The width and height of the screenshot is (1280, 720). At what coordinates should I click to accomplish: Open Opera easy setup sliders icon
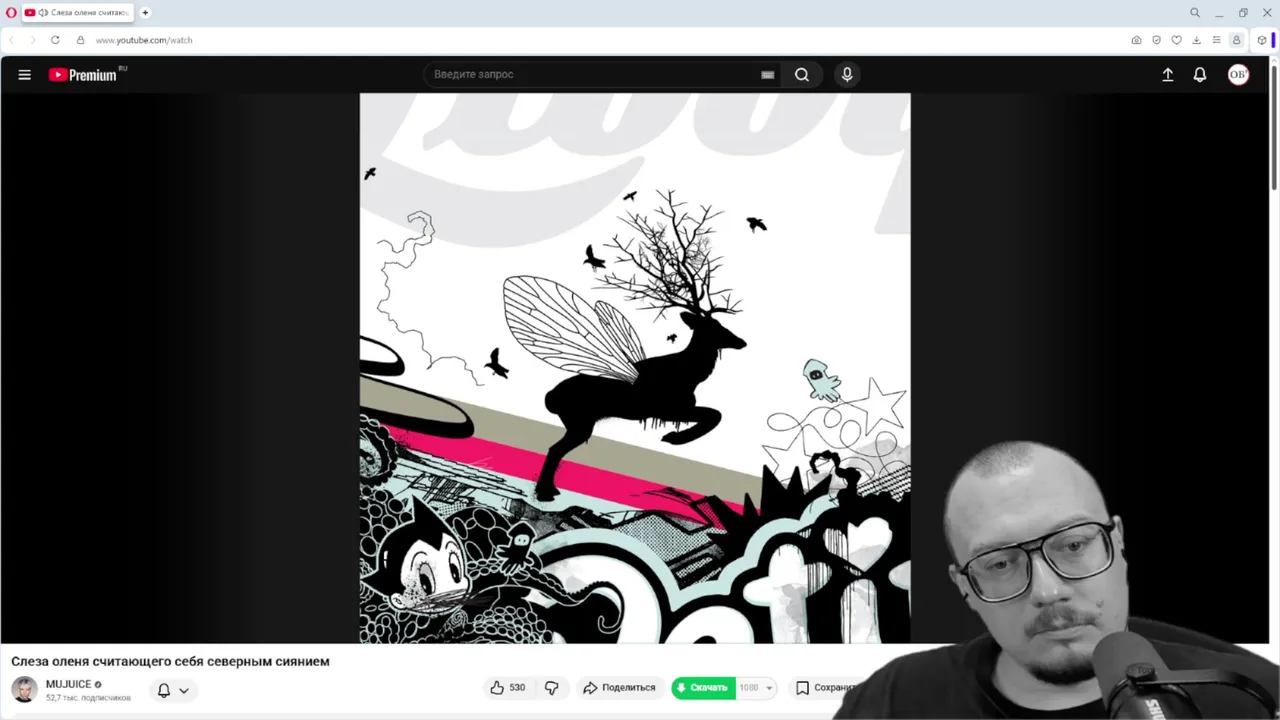1216,40
